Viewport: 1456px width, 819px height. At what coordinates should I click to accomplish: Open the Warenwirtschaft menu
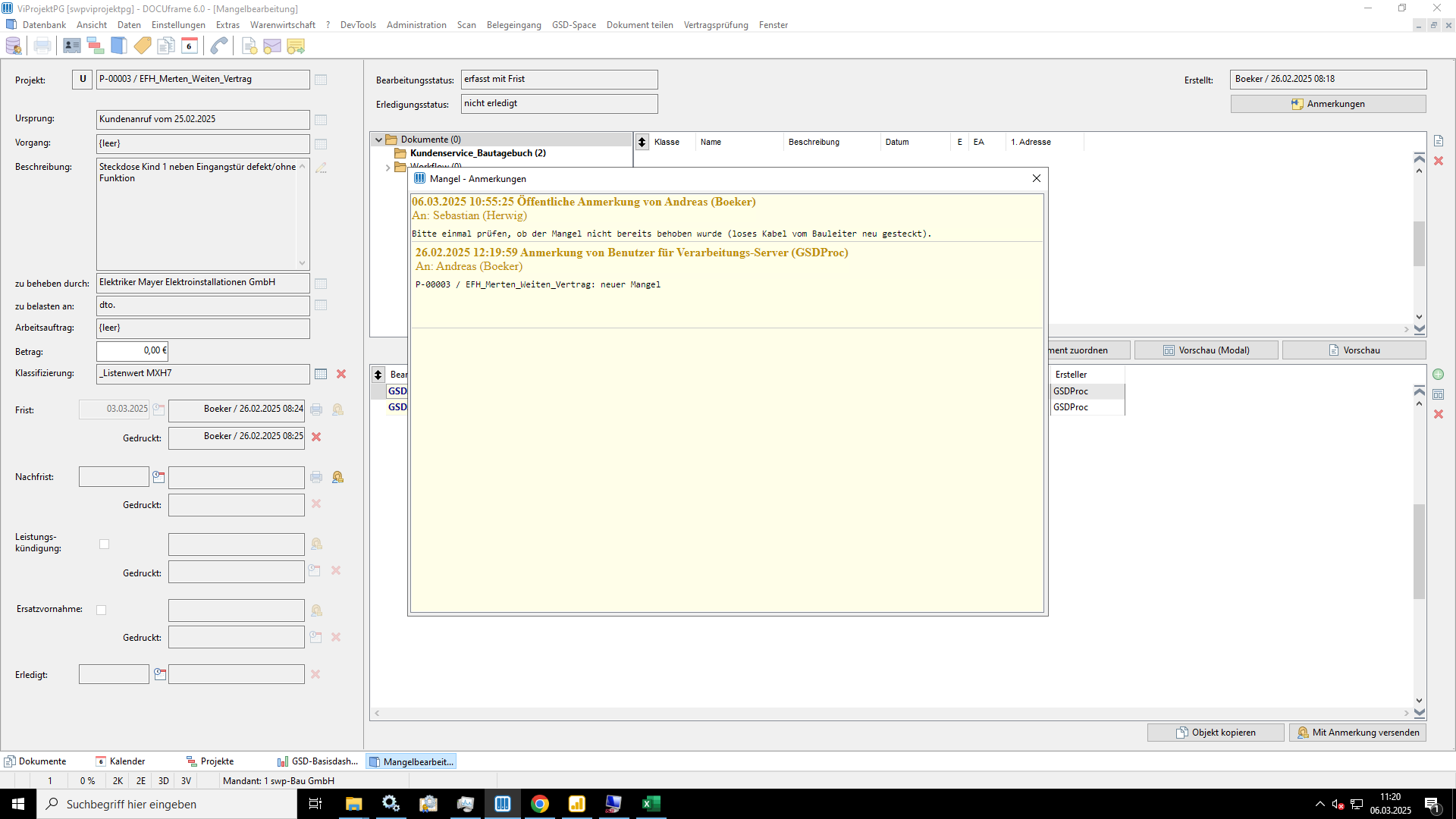pos(283,25)
